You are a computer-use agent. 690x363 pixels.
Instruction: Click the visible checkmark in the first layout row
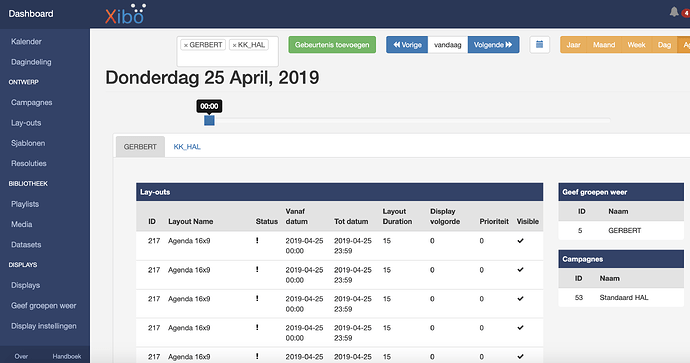pos(520,241)
